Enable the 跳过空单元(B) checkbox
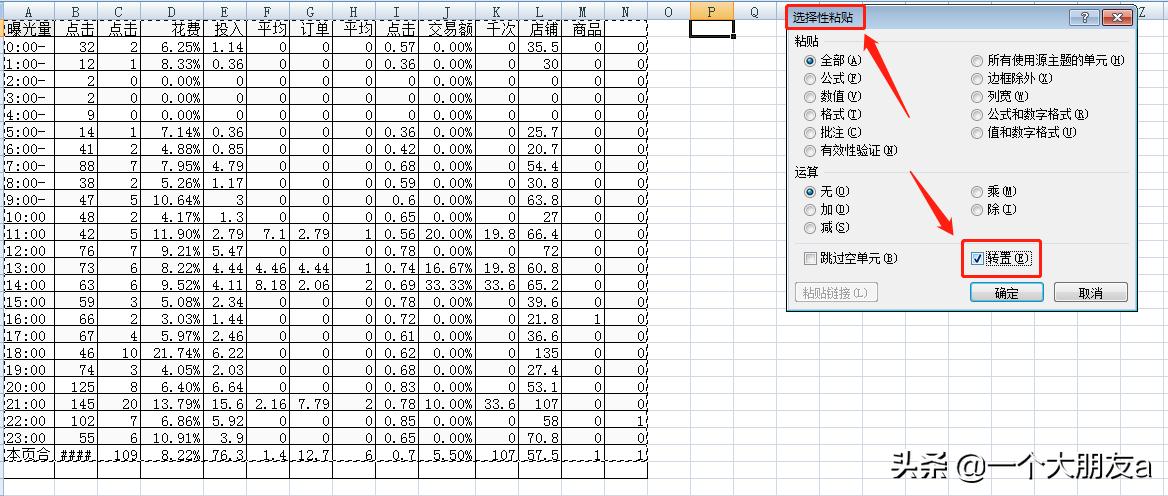Screen dimensions: 1168x496 [851, 258]
